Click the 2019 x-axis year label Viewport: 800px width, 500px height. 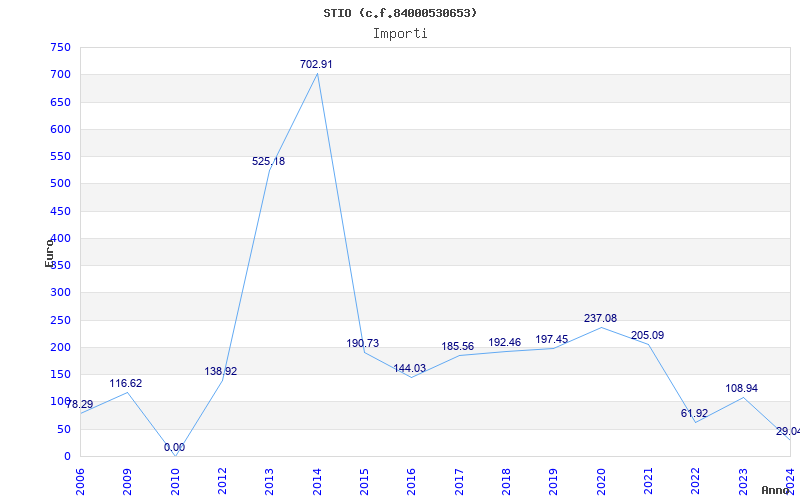[x=554, y=482]
